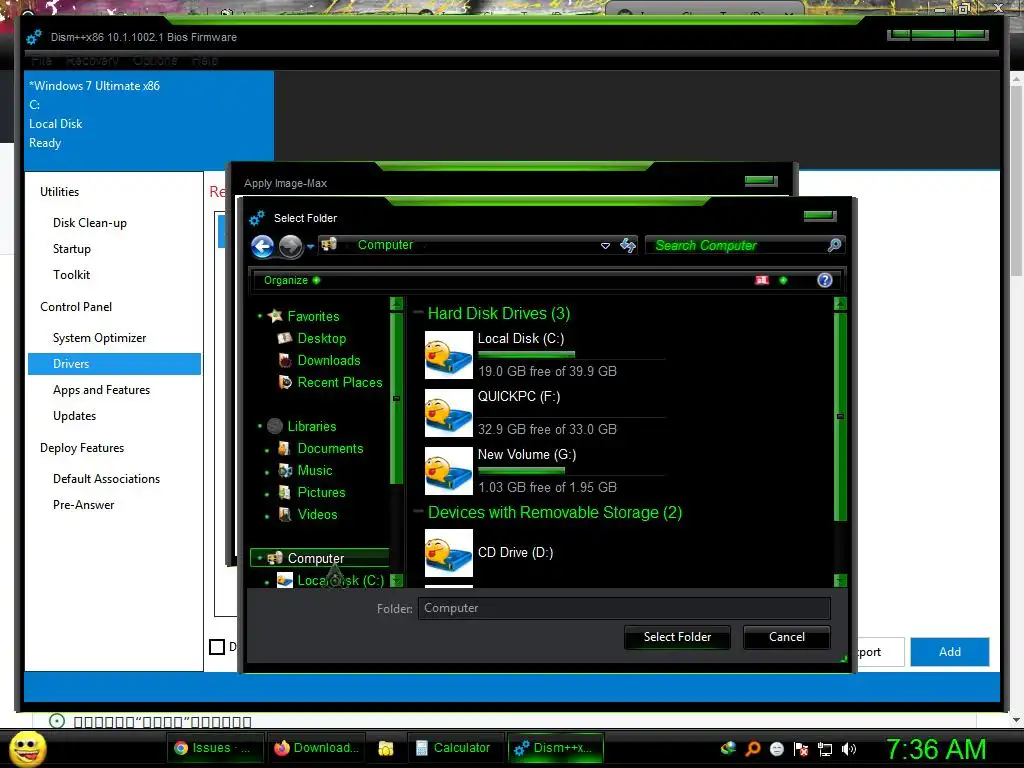This screenshot has width=1024, height=768.
Task: Switch to the Firefox Download taskbar item
Action: [316, 748]
